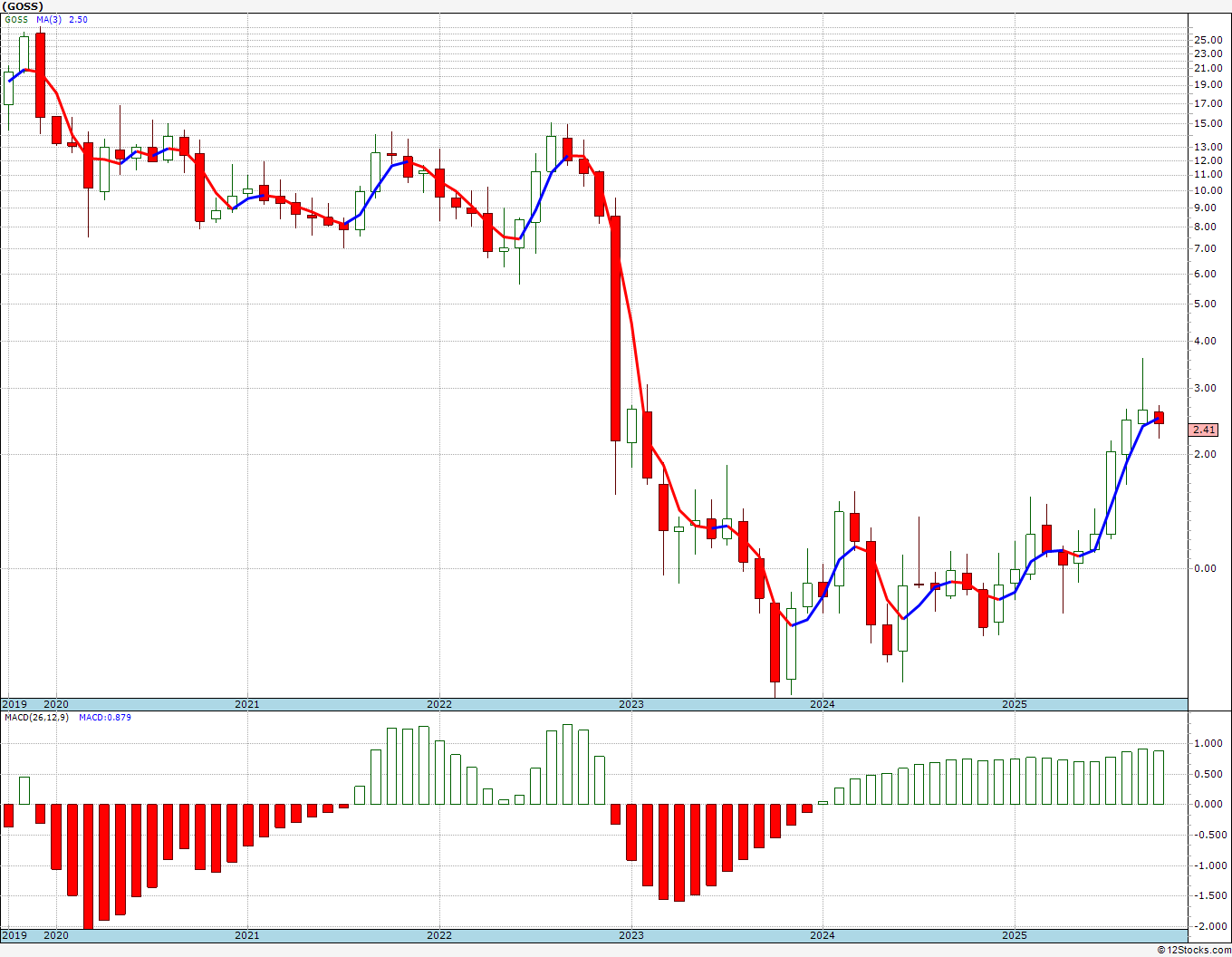Click the 4.00 price axis label
This screenshot has height=957, width=1232.
(1206, 341)
